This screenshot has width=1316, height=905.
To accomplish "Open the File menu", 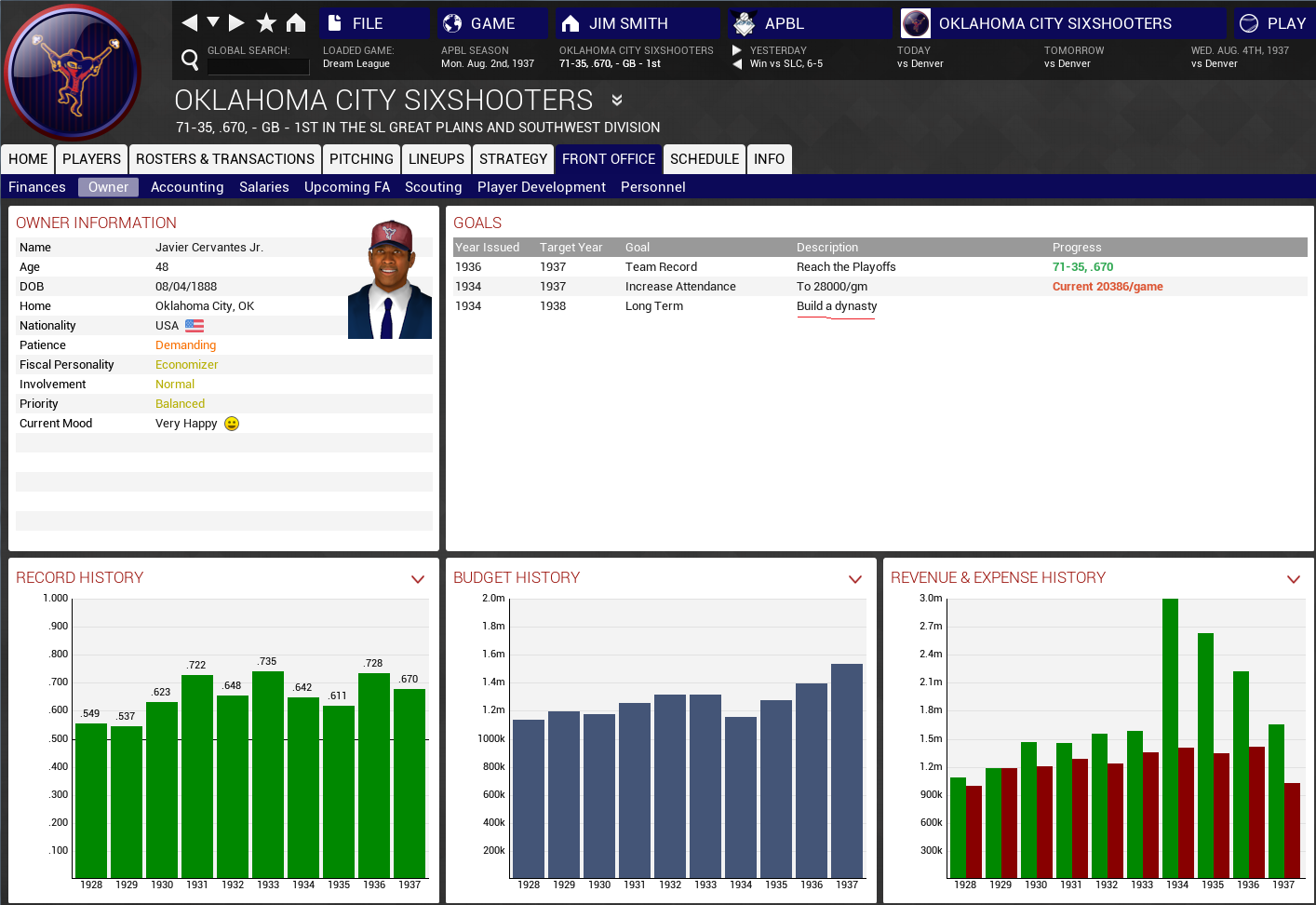I will click(x=367, y=23).
